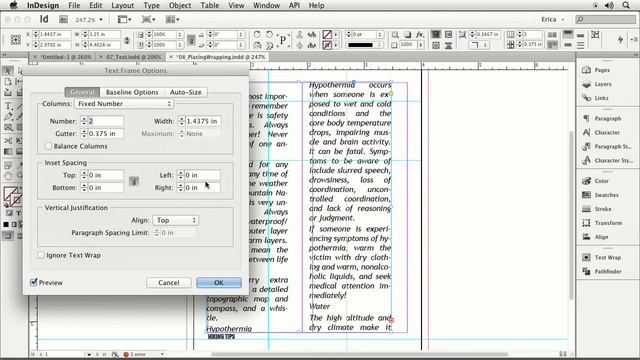
Task: Open the Color panel icon
Action: (x=587, y=181)
